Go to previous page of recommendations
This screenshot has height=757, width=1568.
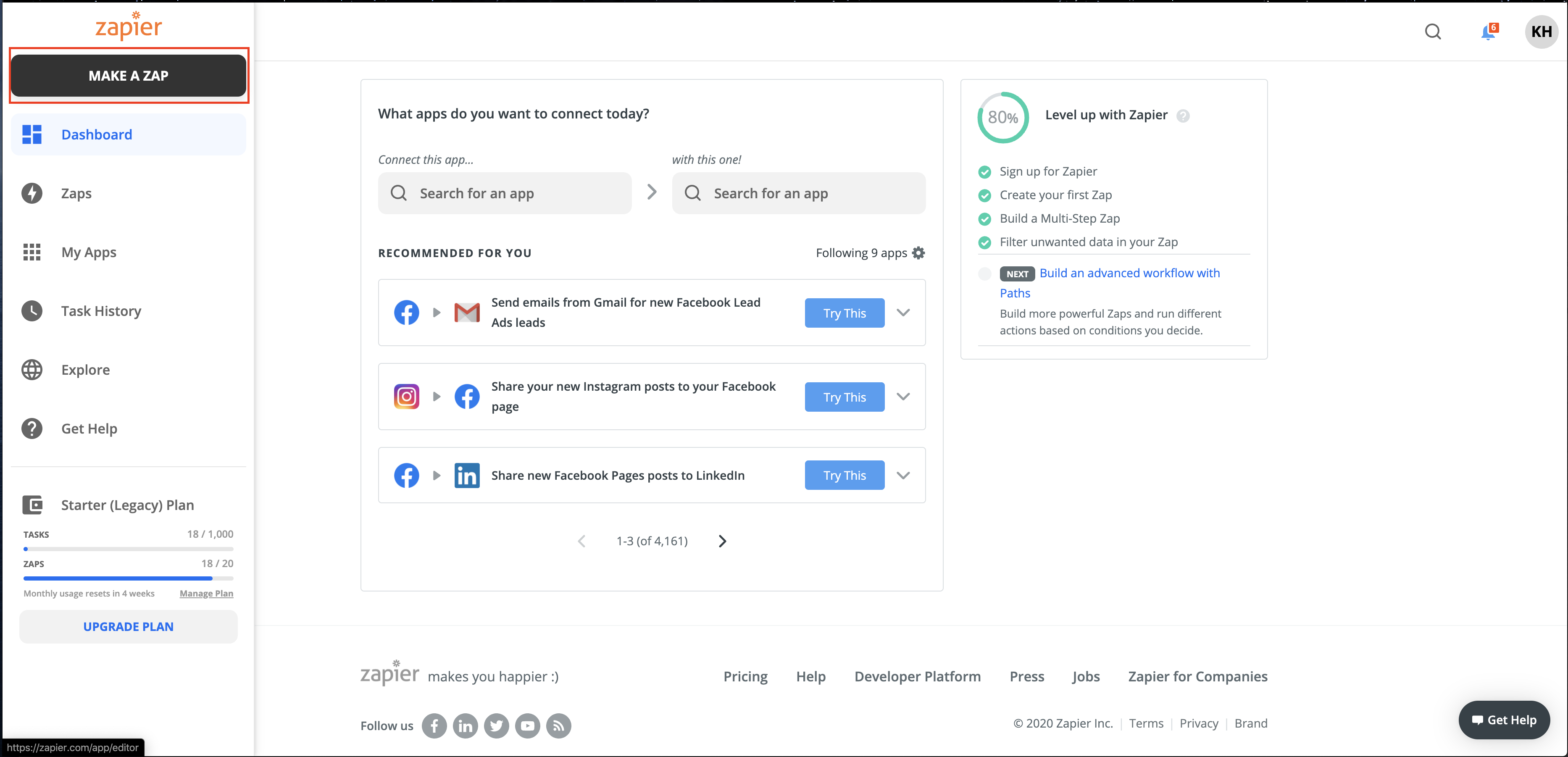point(581,541)
